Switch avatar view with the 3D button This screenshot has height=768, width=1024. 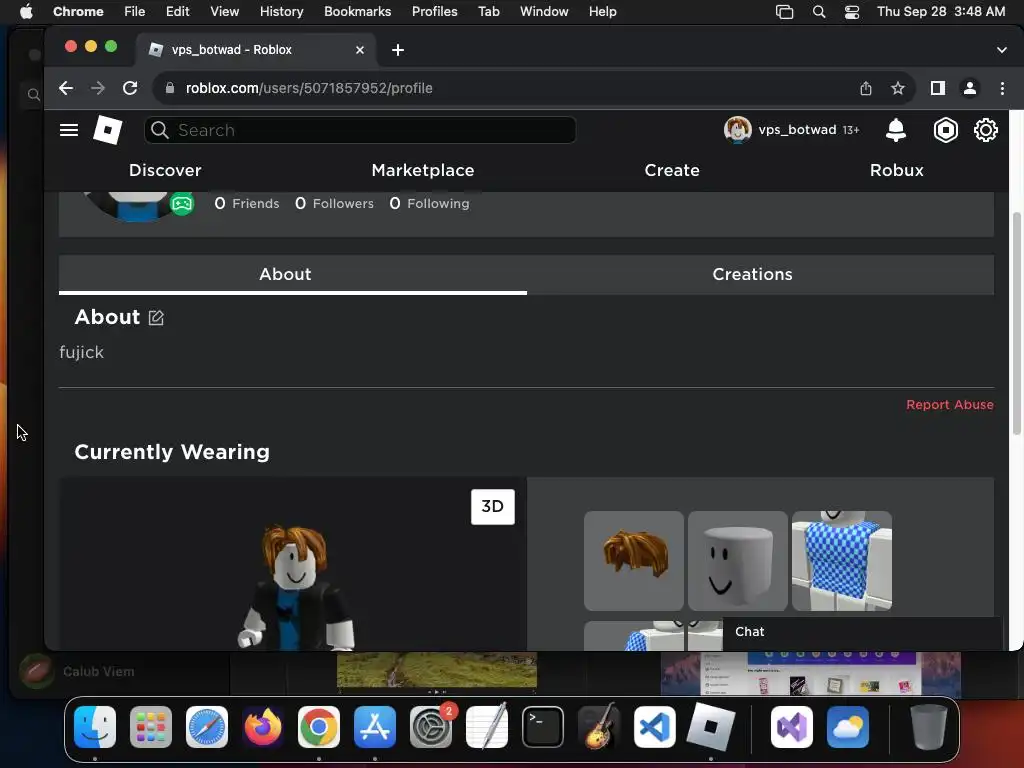[492, 507]
